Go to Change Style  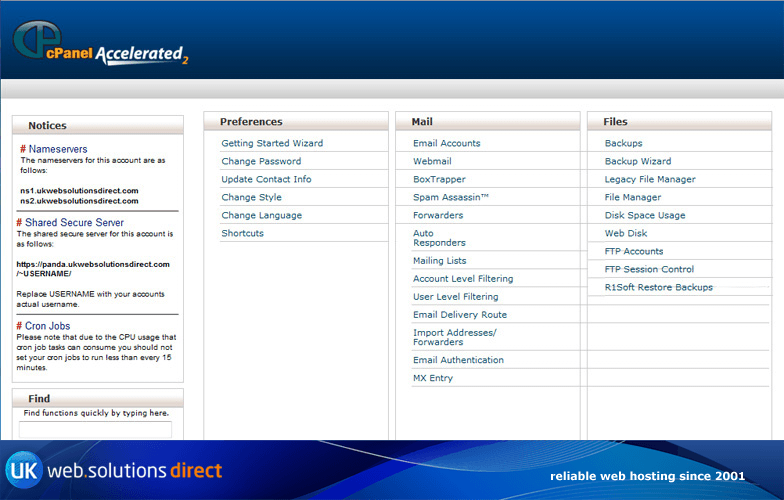[251, 198]
